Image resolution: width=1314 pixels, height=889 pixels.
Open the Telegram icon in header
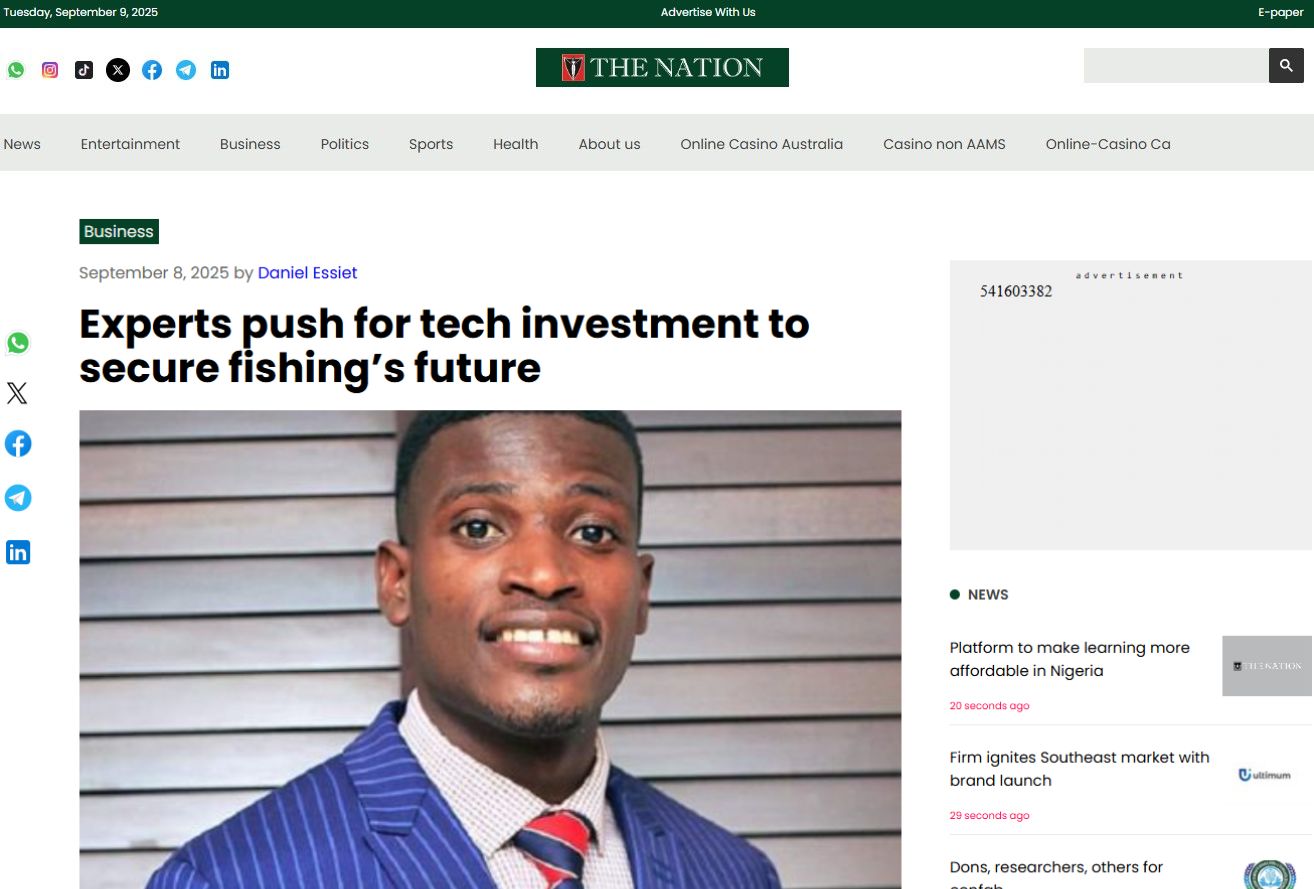(186, 70)
